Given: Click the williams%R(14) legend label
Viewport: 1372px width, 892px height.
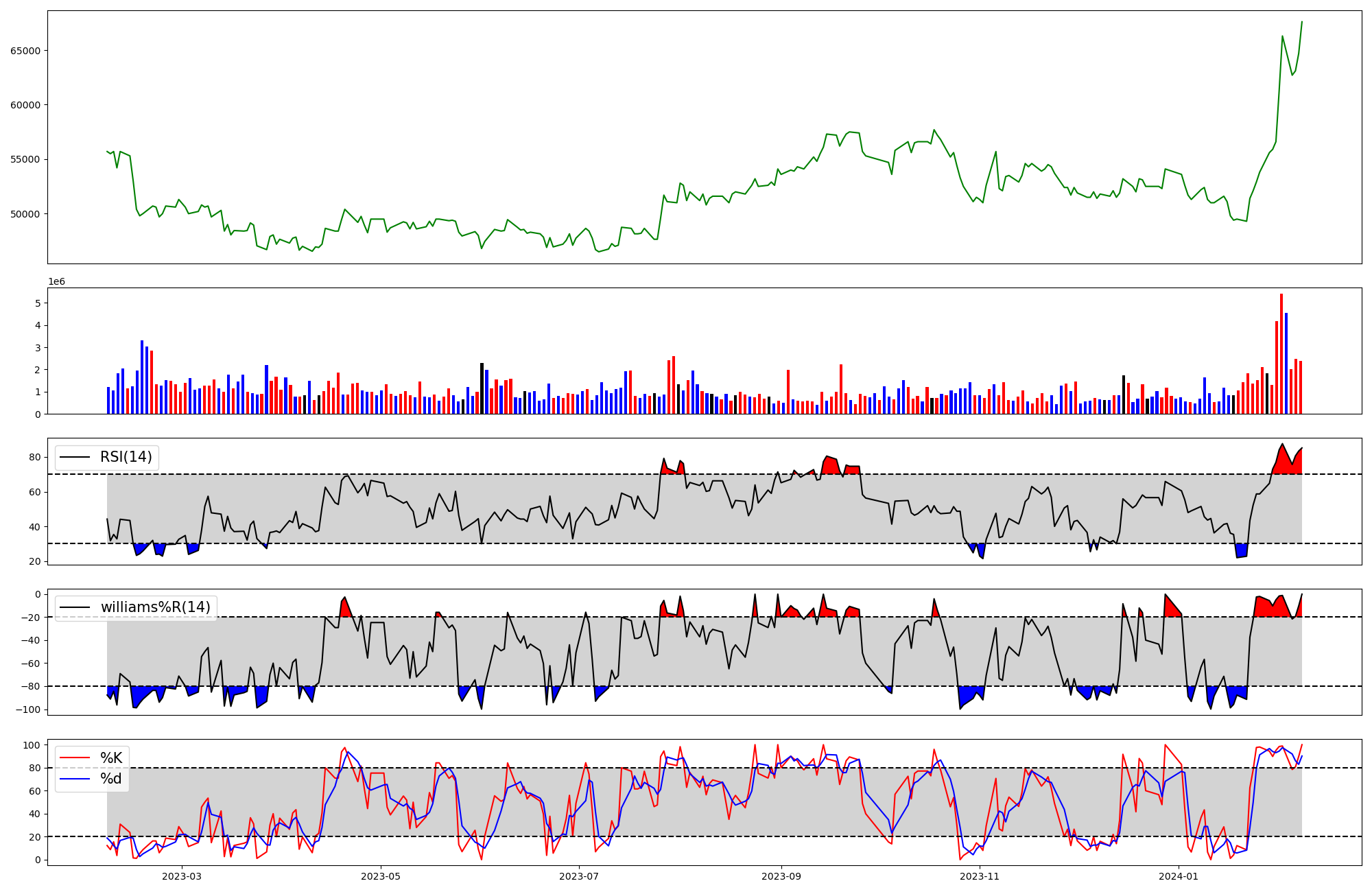Looking at the screenshot, I should (x=156, y=607).
